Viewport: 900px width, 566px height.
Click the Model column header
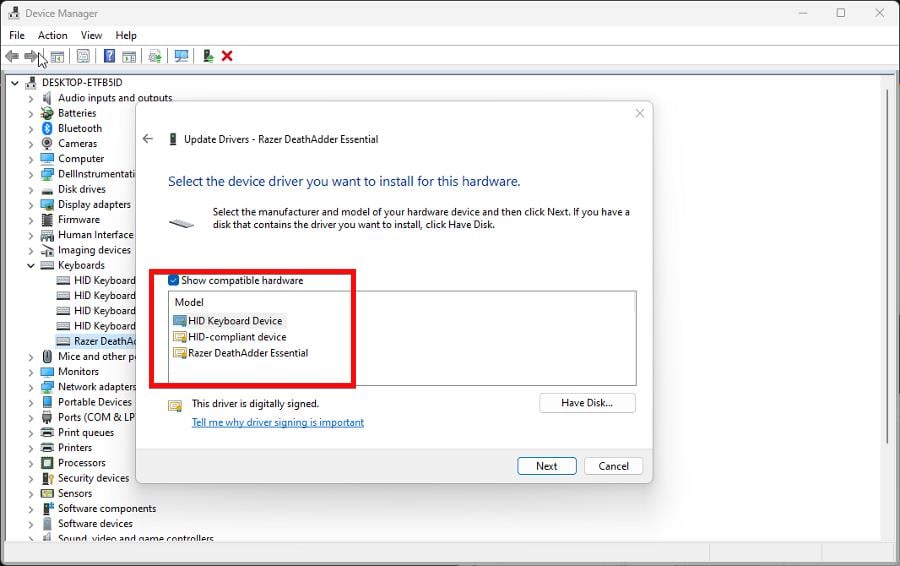tap(189, 303)
